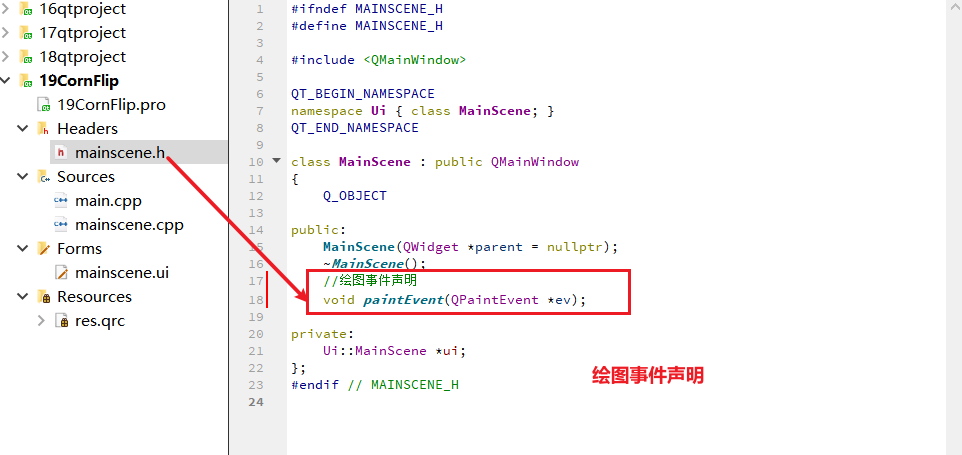The width and height of the screenshot is (962, 455).
Task: Click the paintEvent function name in code
Action: tap(403, 300)
